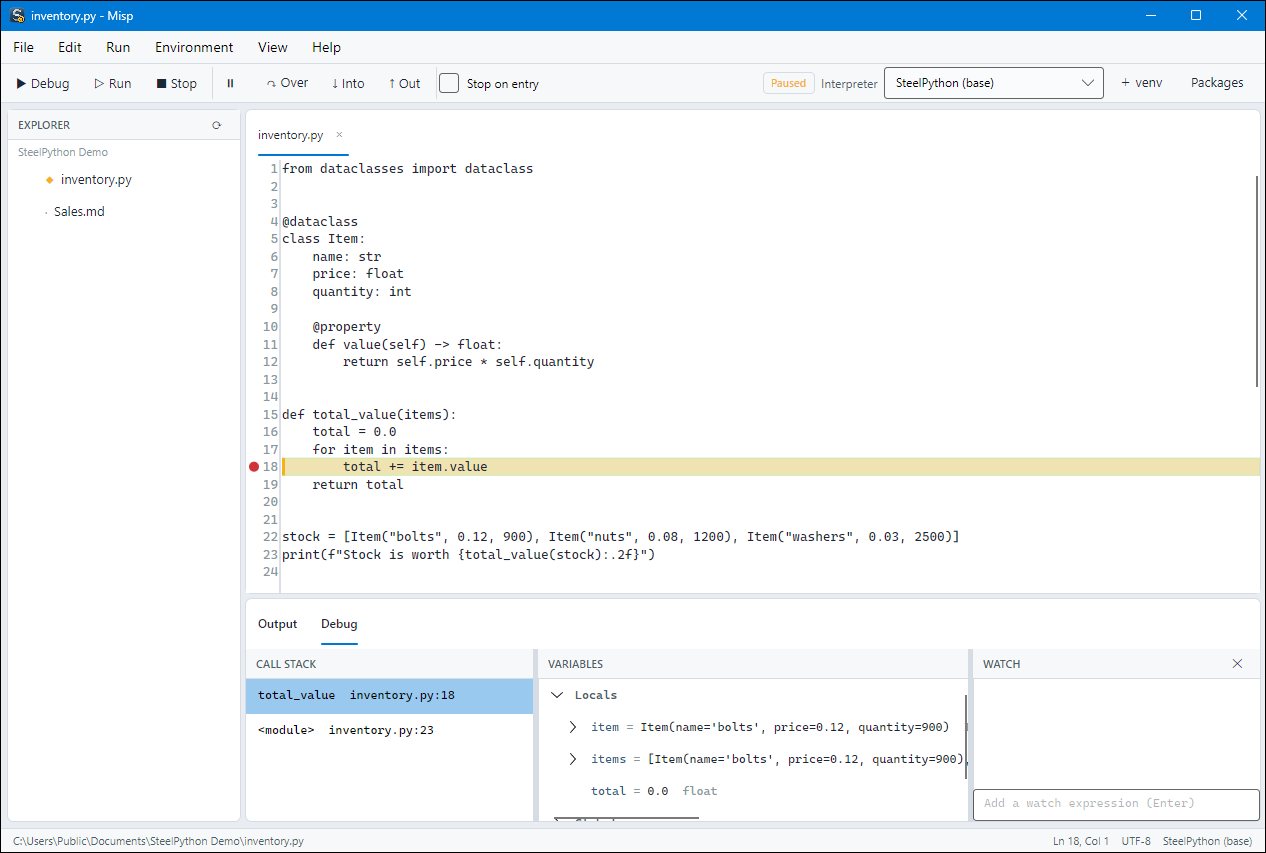Open the View menu
Viewport: 1266px width, 853px height.
(272, 47)
